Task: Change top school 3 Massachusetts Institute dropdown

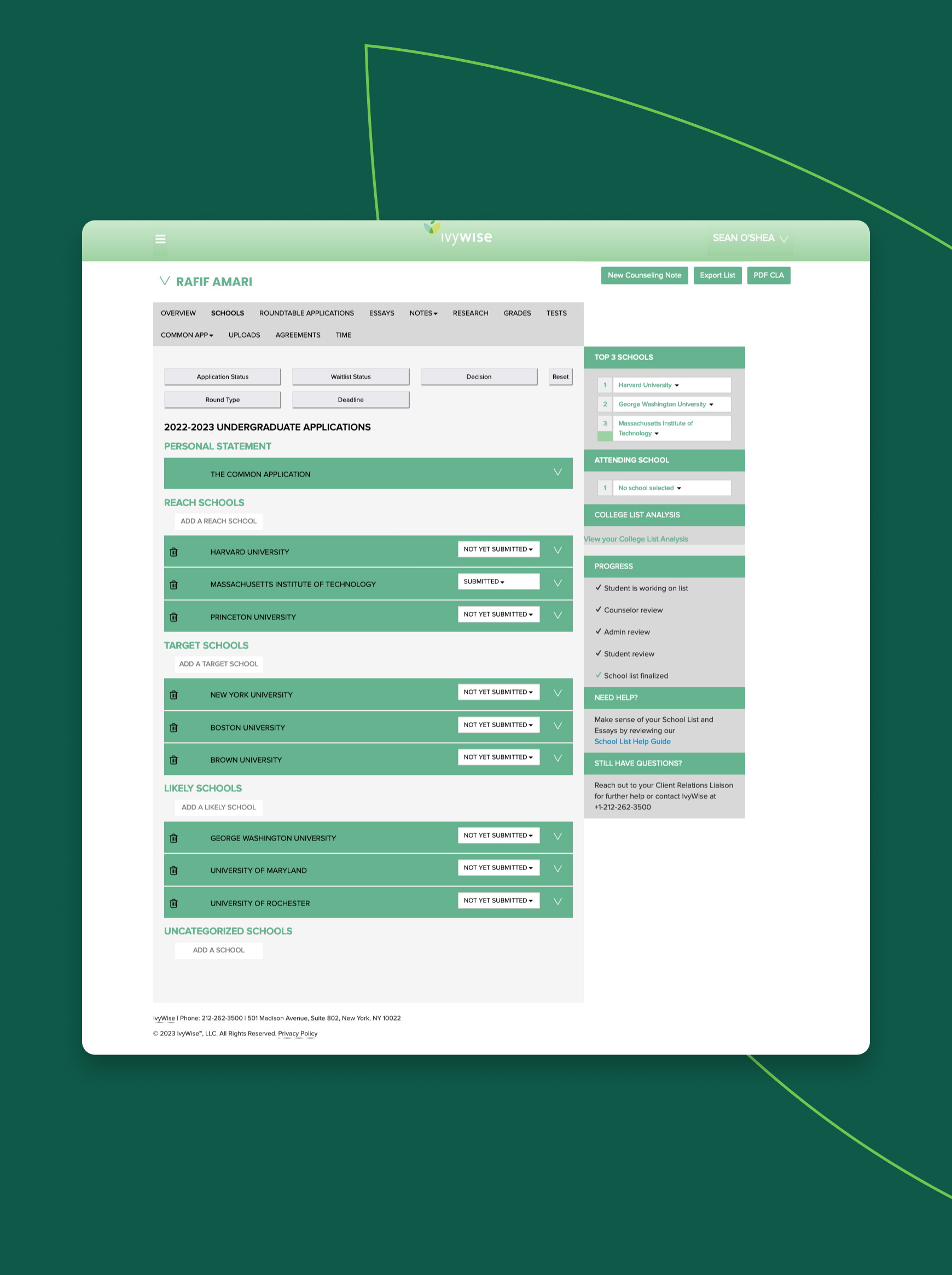Action: coord(671,428)
